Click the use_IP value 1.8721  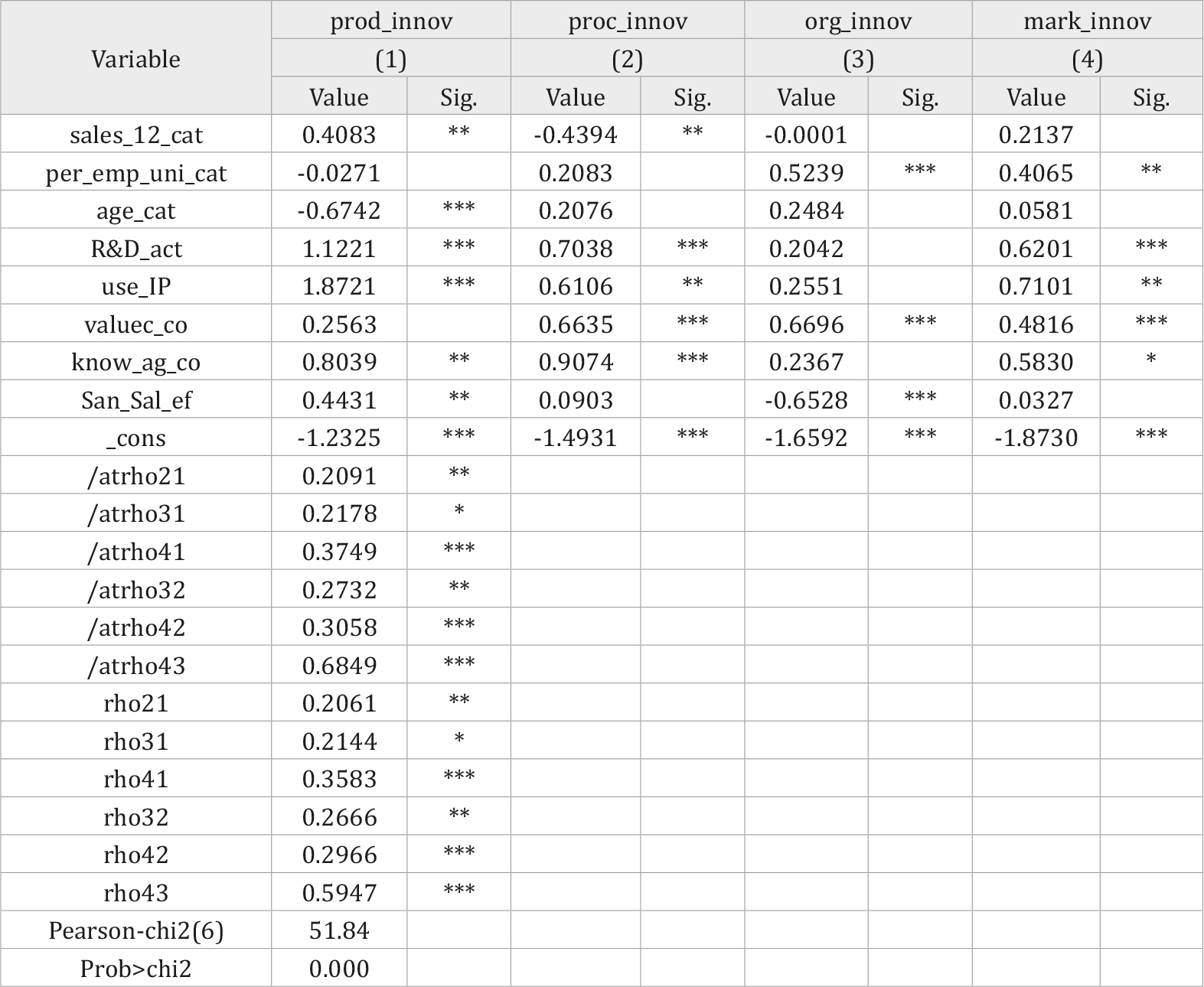tap(339, 286)
